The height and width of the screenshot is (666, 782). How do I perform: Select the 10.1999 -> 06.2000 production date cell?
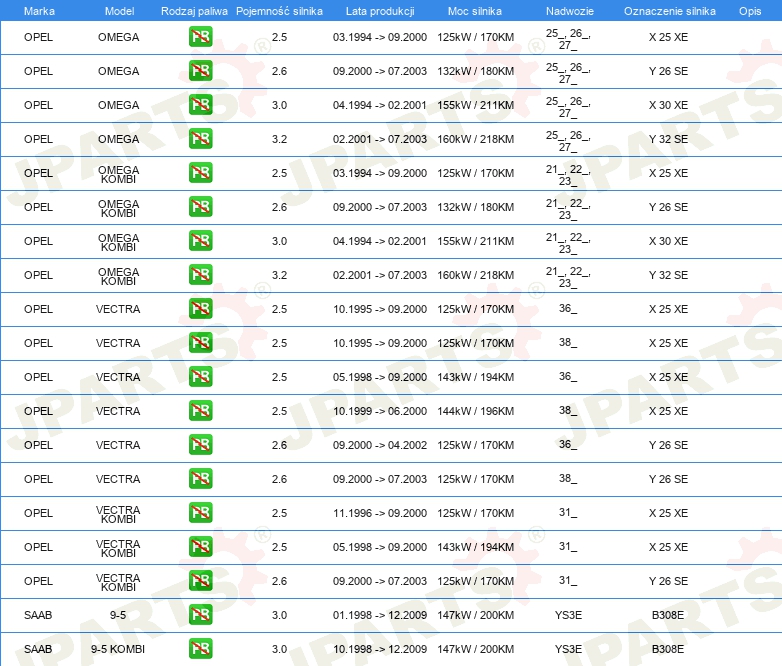point(380,411)
